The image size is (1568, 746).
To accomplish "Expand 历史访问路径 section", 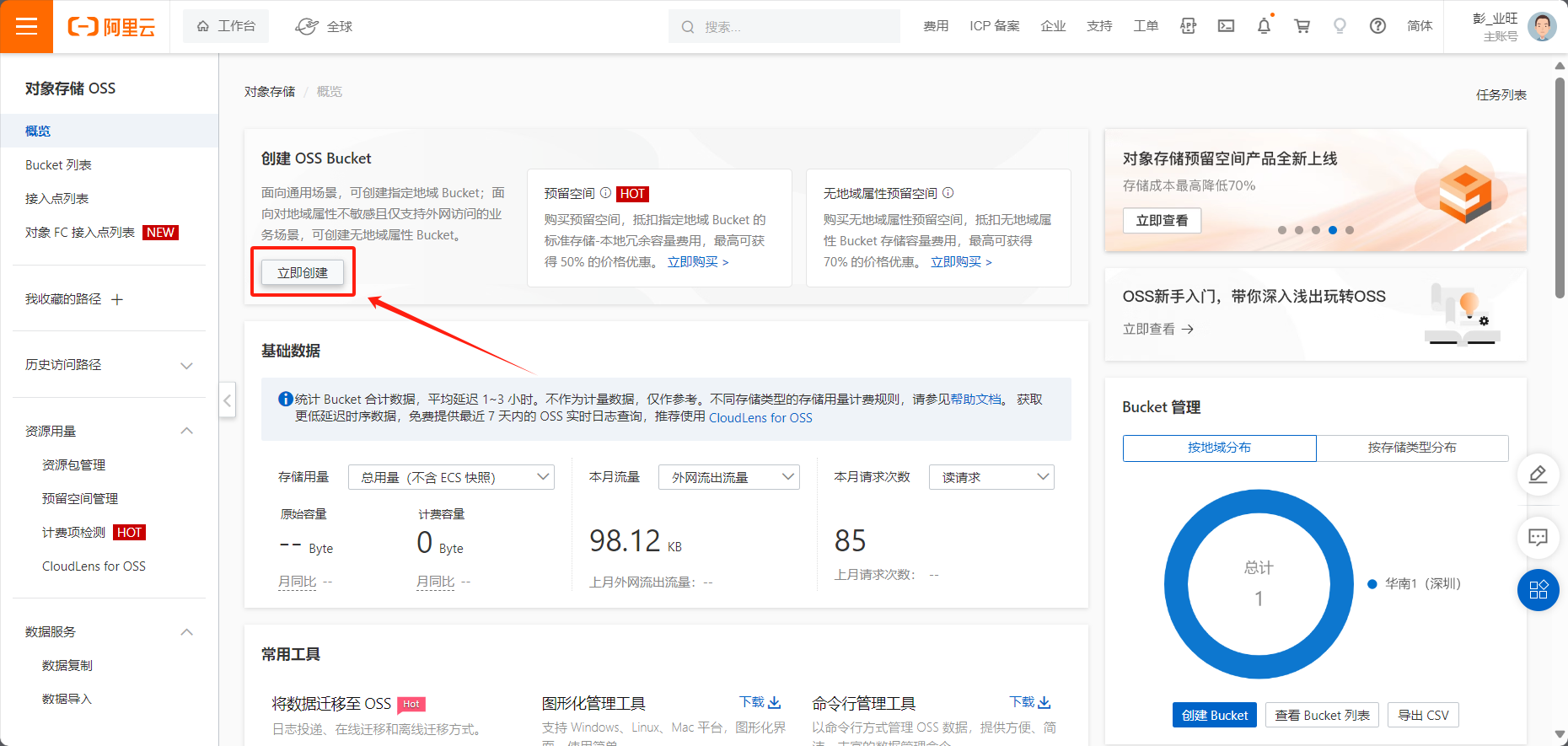I will (187, 365).
